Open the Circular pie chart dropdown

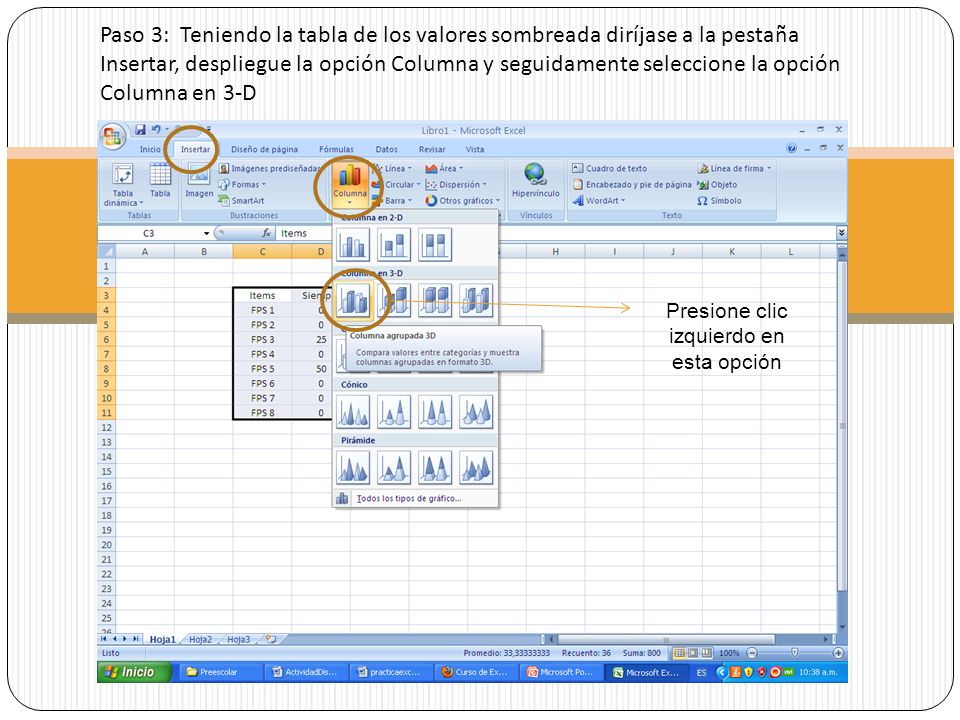tap(396, 184)
